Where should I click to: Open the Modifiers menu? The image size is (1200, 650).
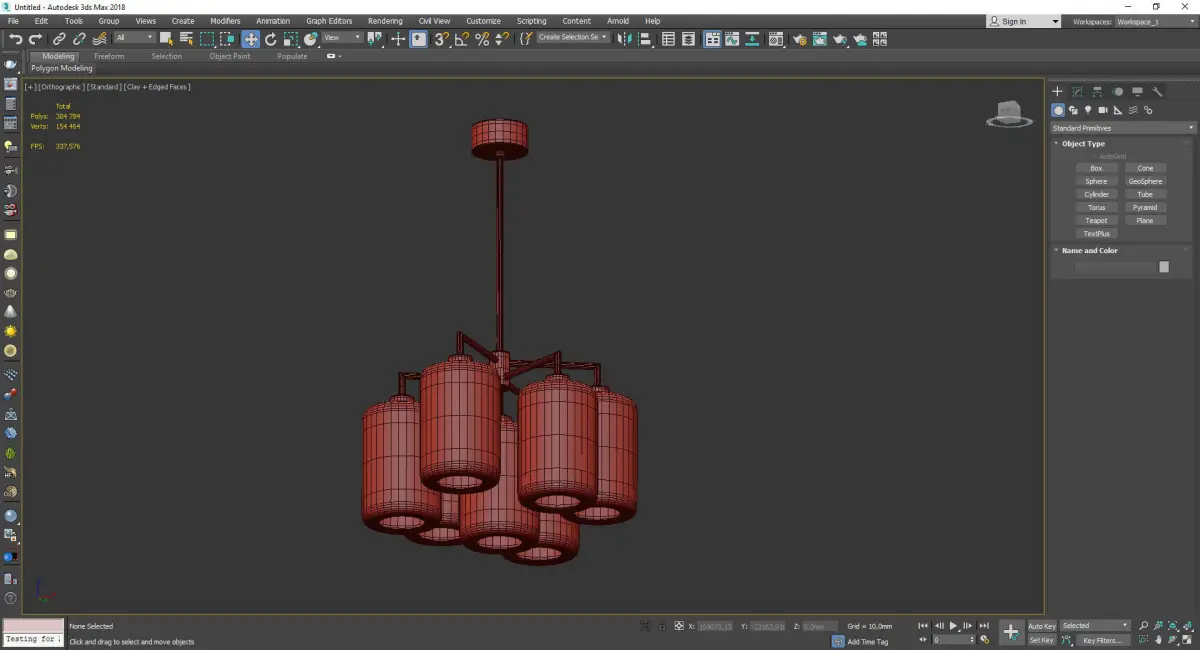coord(225,21)
